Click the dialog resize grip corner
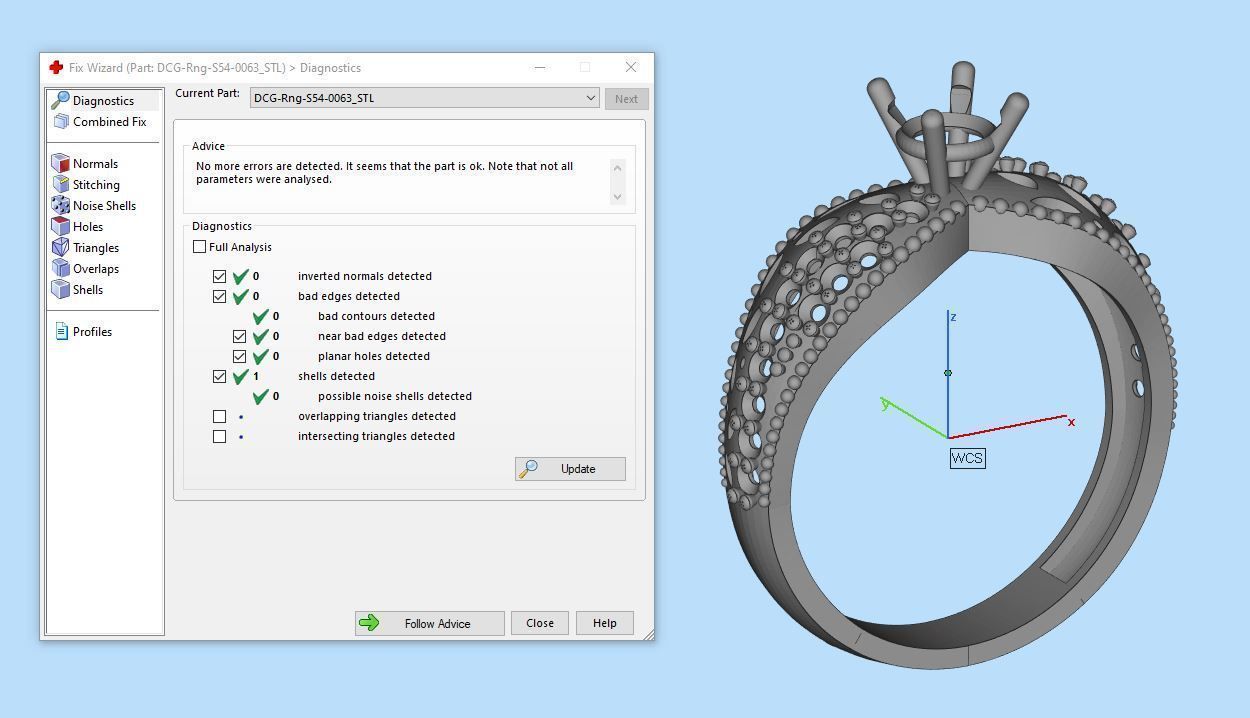 pyautogui.click(x=648, y=634)
